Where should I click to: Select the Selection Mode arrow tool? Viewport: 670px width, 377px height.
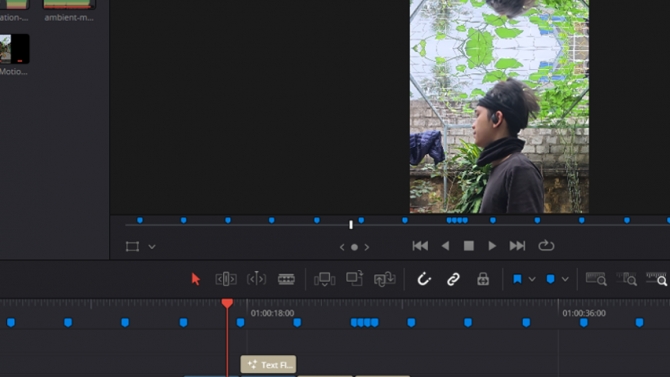tap(196, 279)
